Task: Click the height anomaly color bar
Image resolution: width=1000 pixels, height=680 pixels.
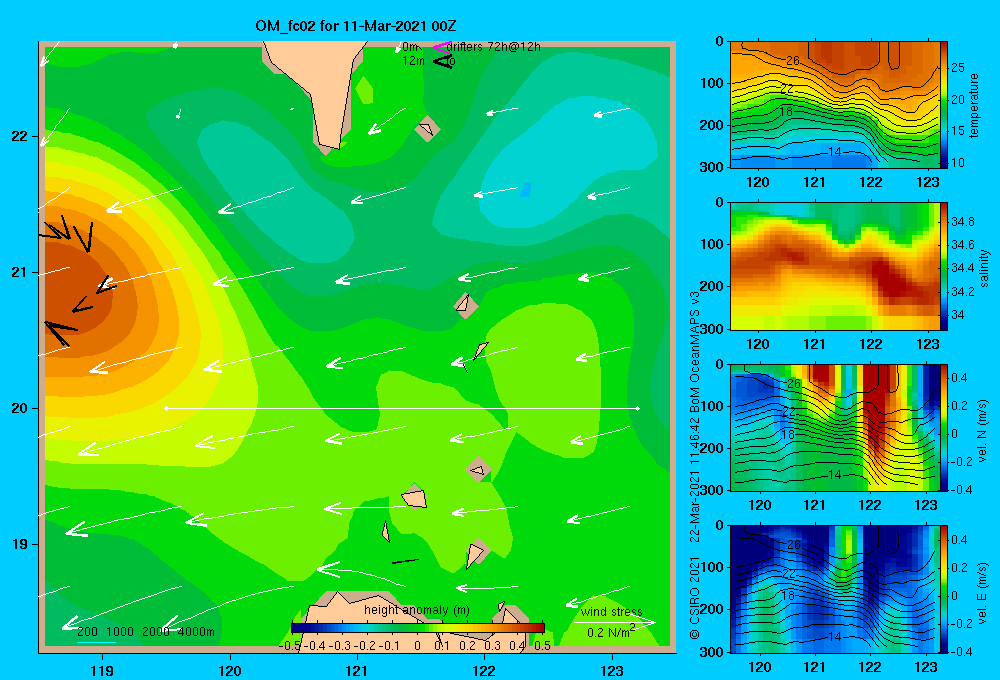Action: click(418, 627)
